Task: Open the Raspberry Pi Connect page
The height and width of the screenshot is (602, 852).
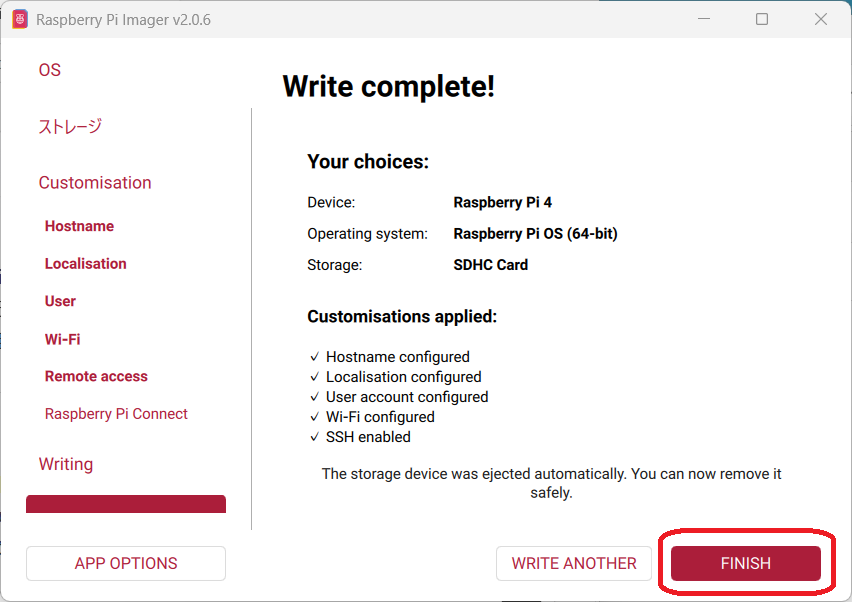Action: click(x=116, y=414)
